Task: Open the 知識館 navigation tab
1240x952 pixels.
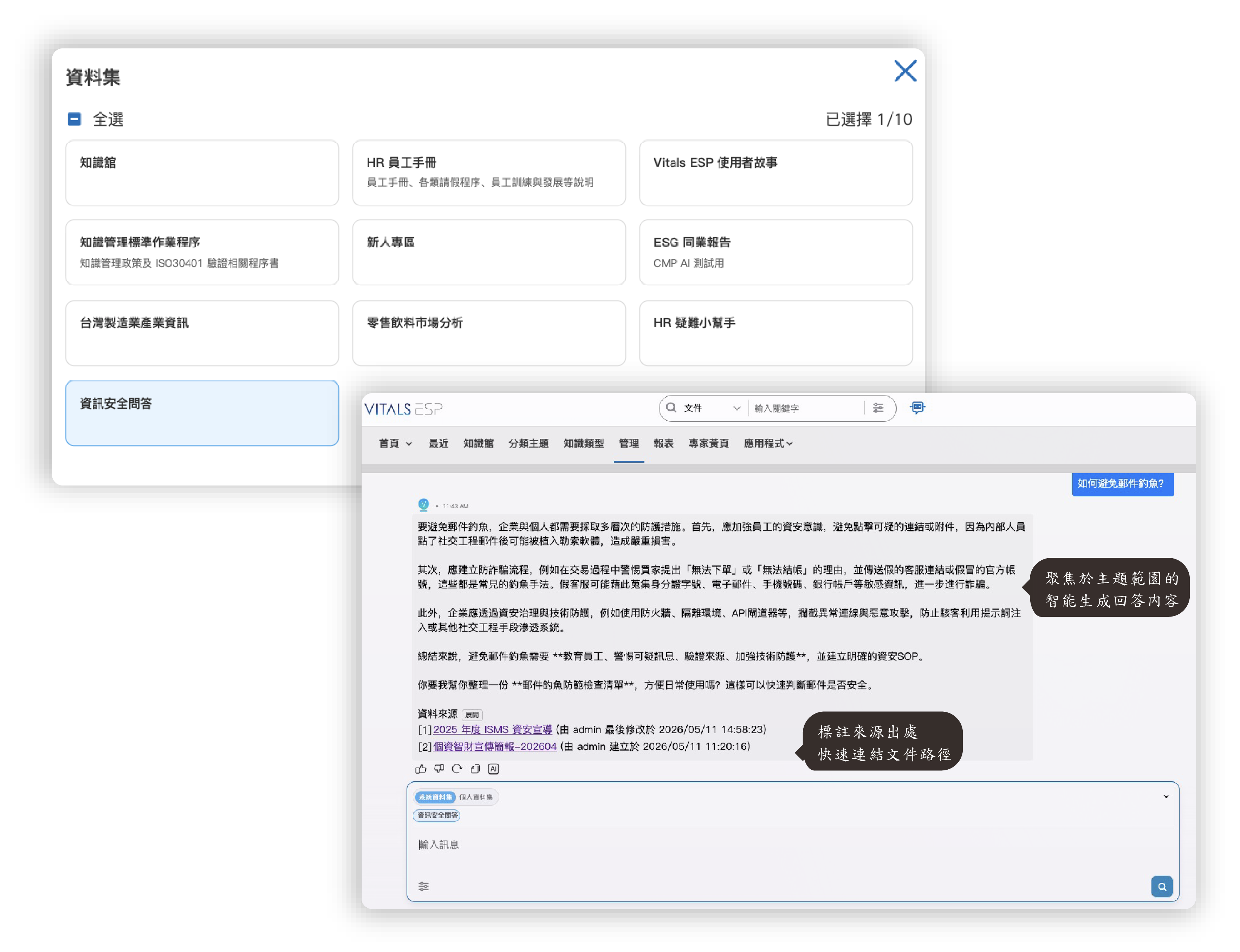Action: tap(478, 443)
